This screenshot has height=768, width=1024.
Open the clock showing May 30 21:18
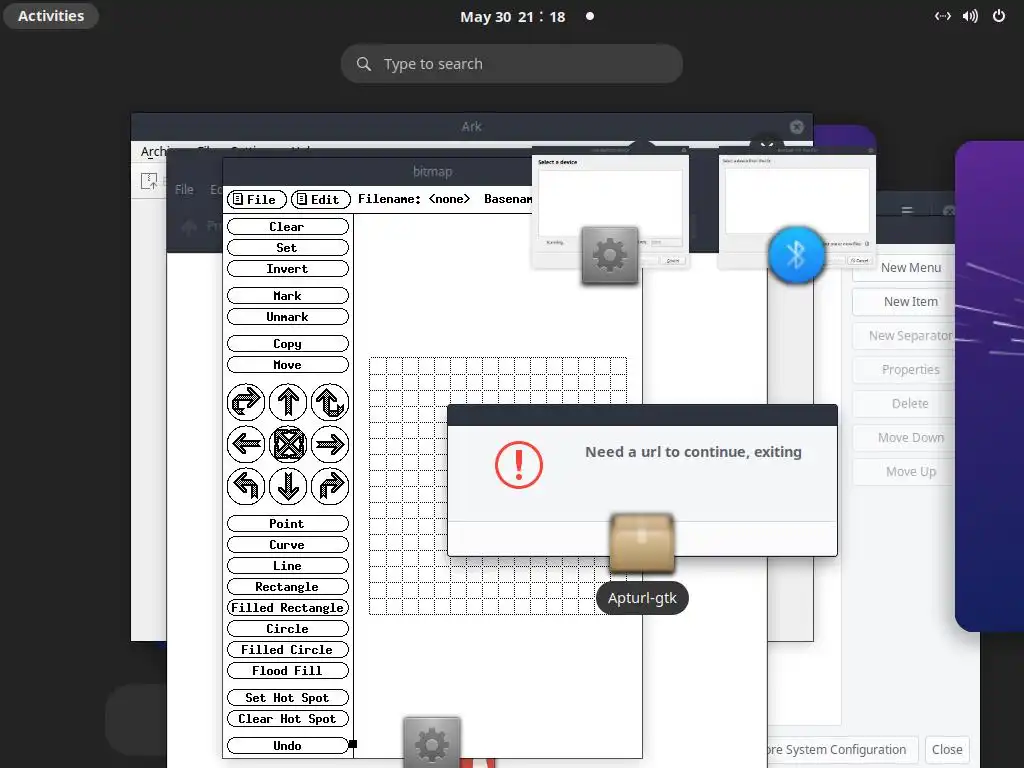point(513,16)
